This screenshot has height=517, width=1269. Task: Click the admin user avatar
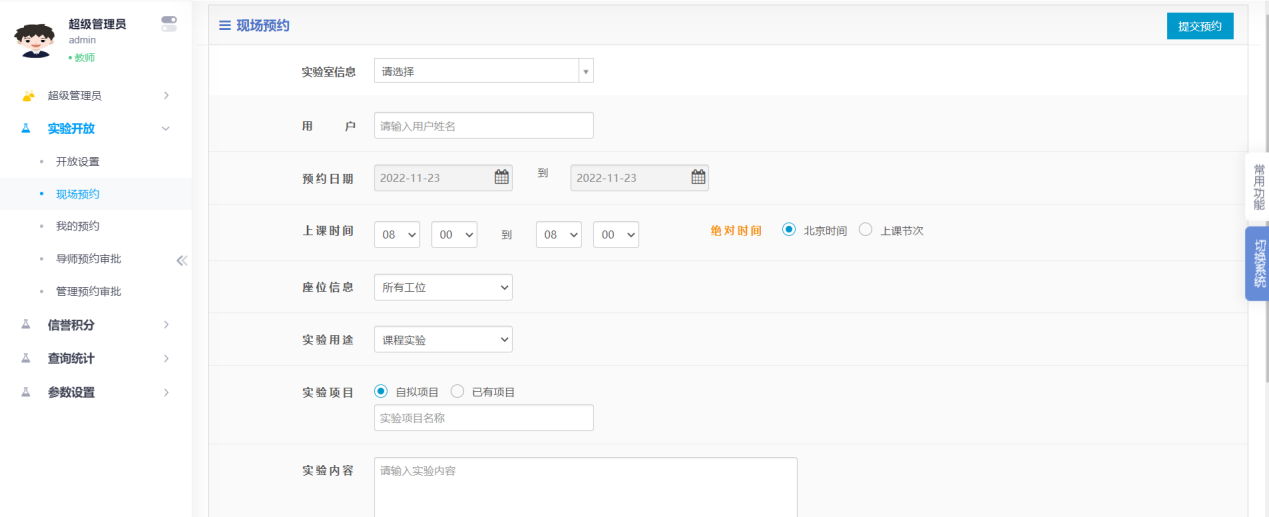(34, 39)
